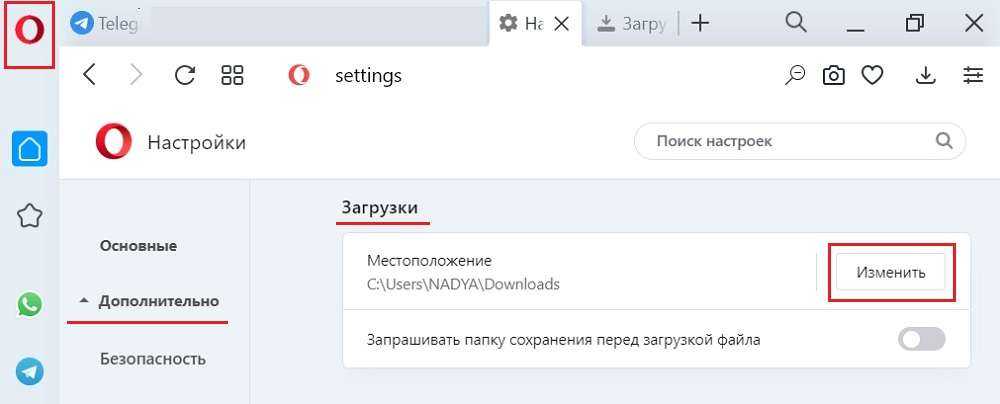Open the Безопасность settings section
The height and width of the screenshot is (404, 1000).
[x=153, y=359]
